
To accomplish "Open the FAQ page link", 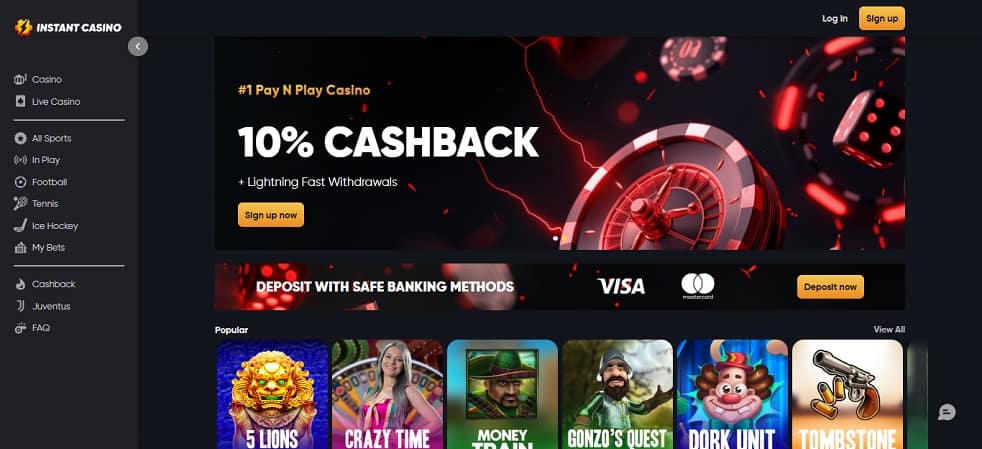I will point(41,328).
